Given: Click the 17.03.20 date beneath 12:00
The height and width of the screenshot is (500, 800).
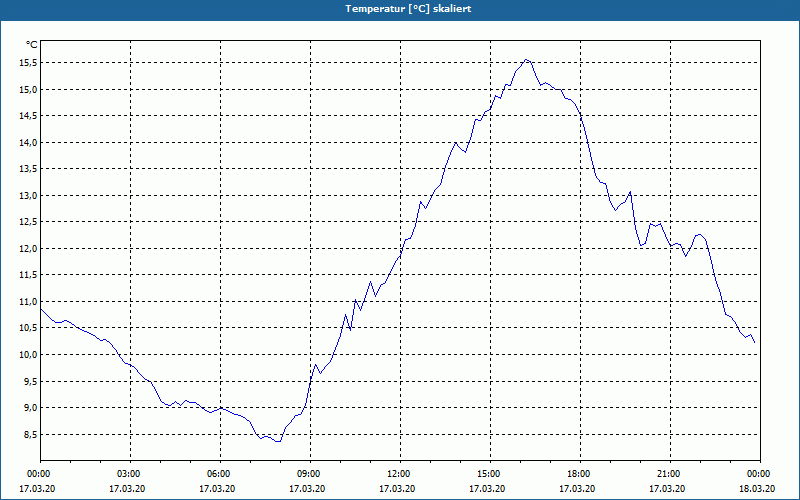Looking at the screenshot, I should [397, 489].
